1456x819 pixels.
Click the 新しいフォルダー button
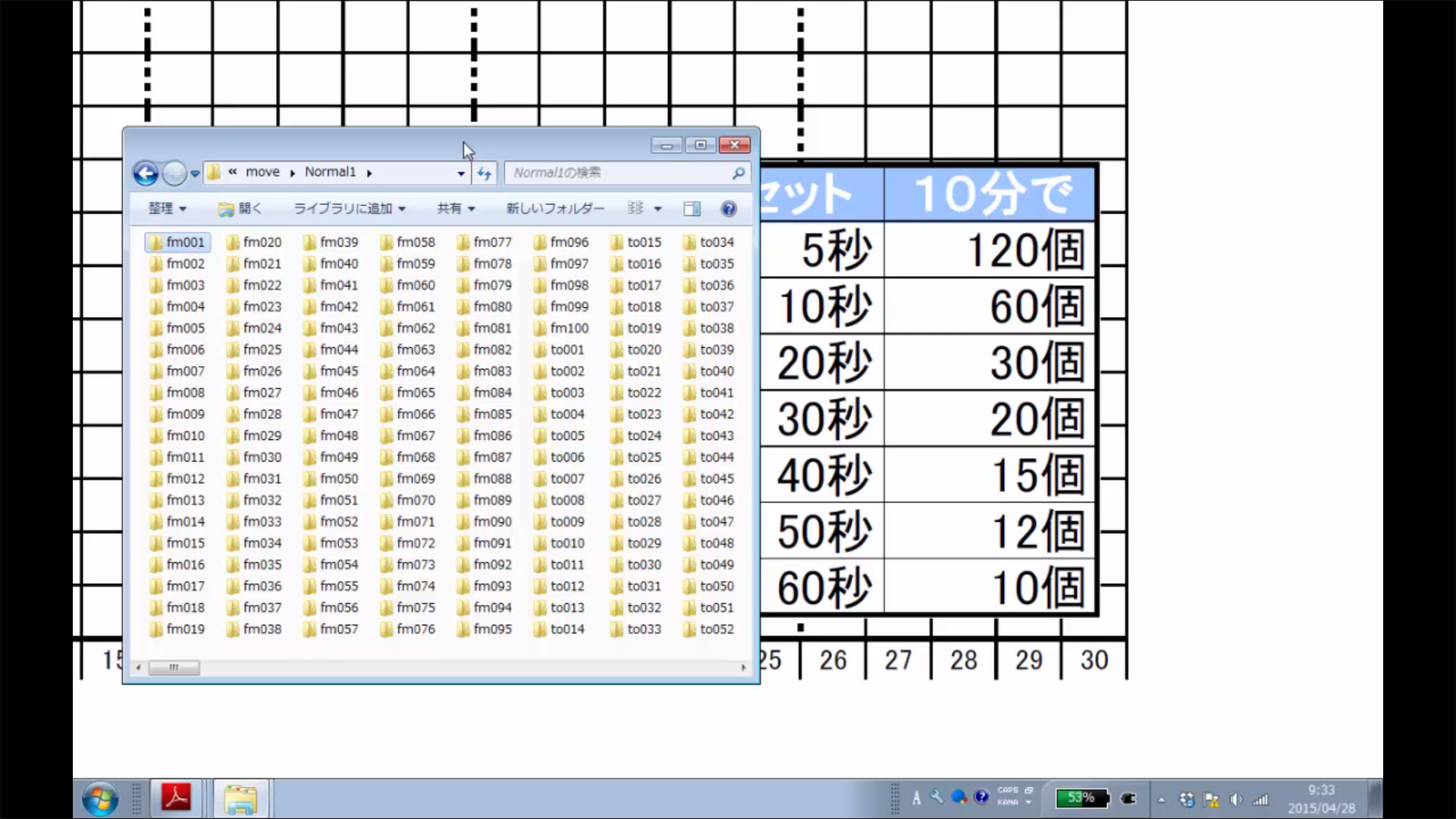pyautogui.click(x=555, y=209)
